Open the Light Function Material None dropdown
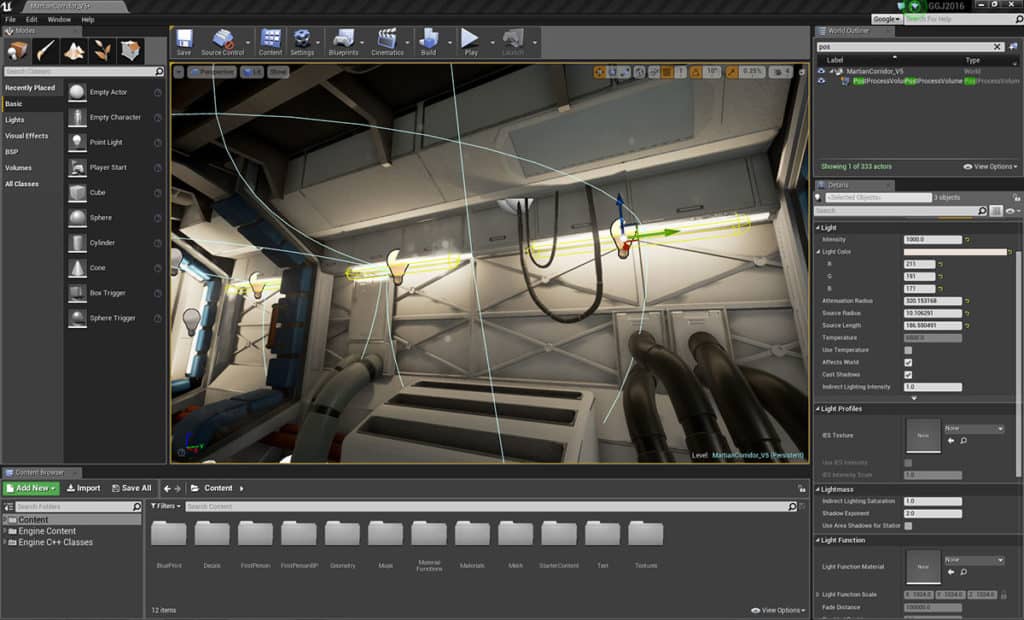 pos(974,560)
